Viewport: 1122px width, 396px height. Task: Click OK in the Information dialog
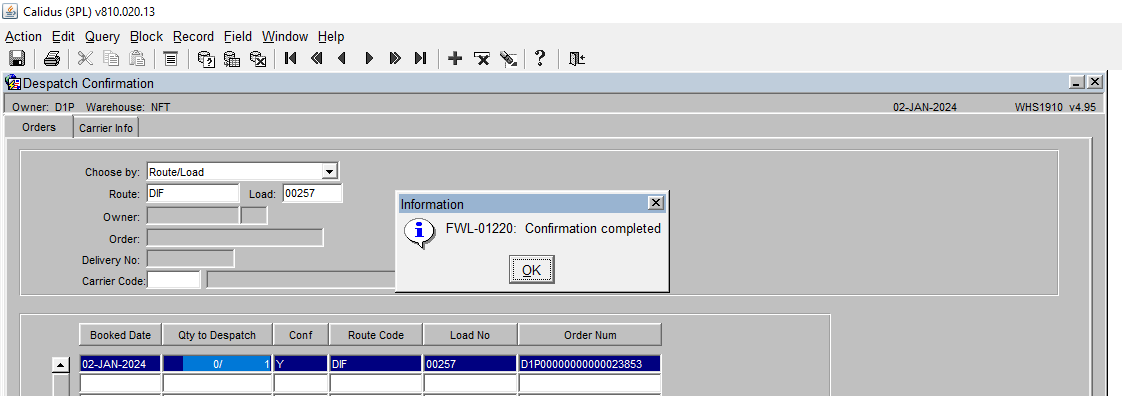[x=532, y=270]
